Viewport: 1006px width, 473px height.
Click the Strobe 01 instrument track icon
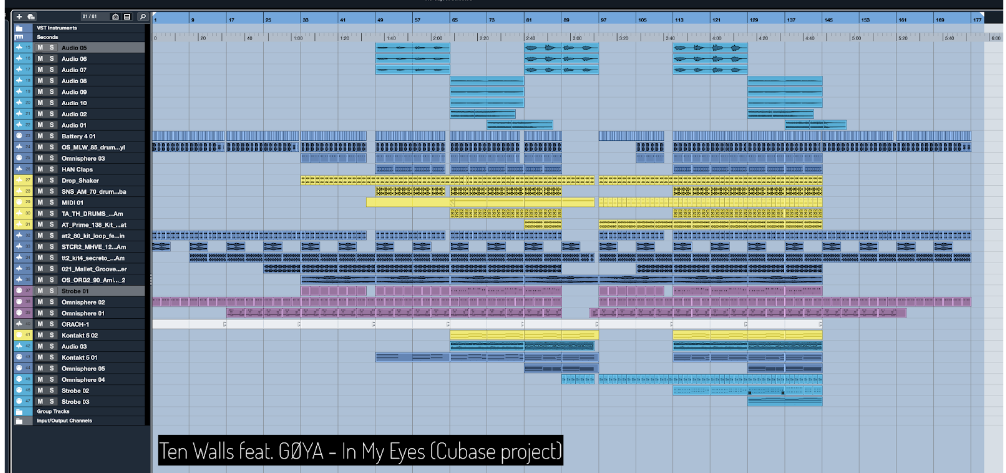tap(20, 291)
